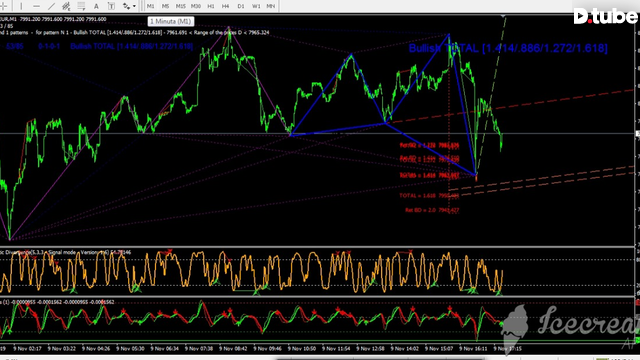Click the '9 Nov 16:11' time axis label
Screen dimensions: 640x360
[x=473, y=349]
